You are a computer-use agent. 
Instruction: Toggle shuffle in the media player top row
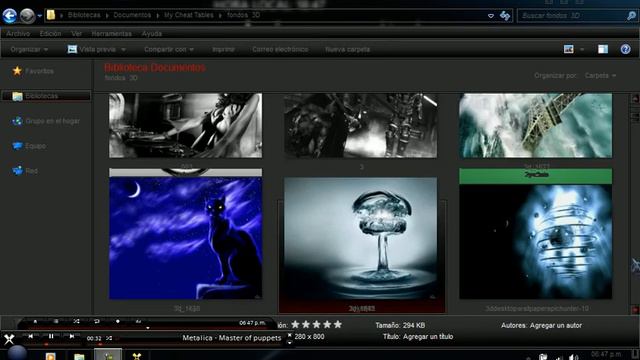[x=76, y=322]
